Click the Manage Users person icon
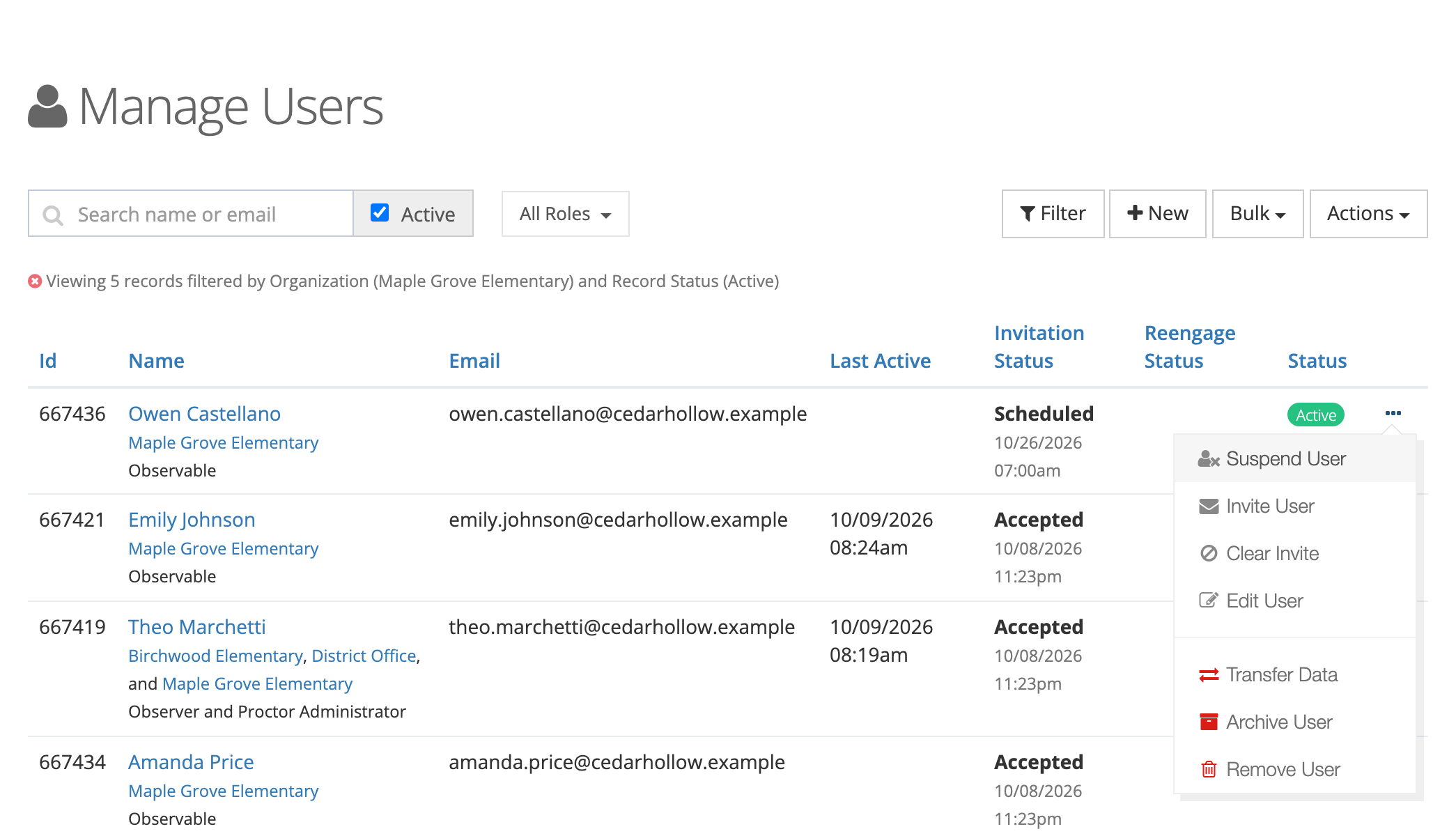Viewport: 1456px width, 836px height. [47, 107]
